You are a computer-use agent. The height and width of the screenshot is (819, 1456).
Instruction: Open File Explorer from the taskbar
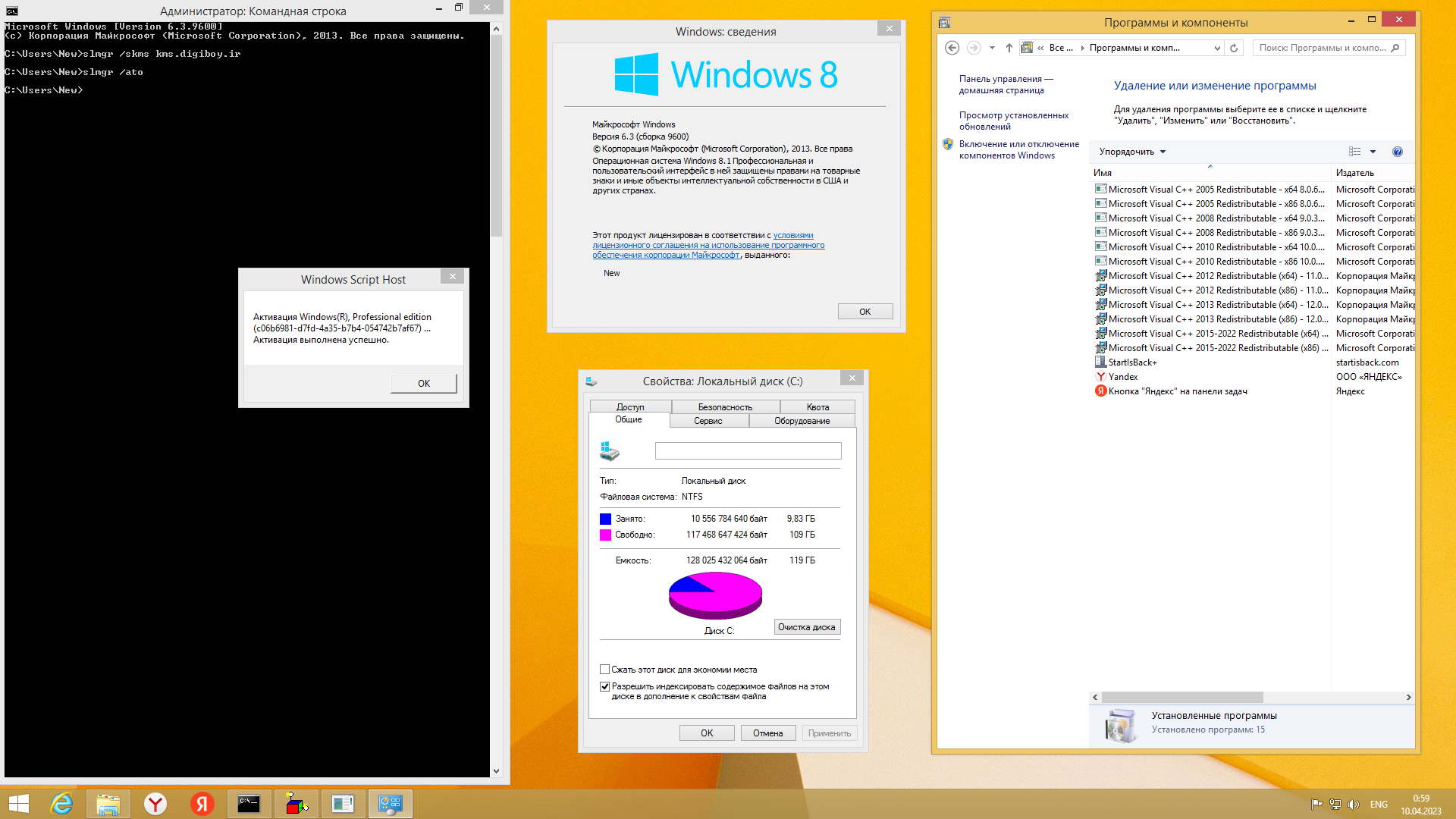[x=108, y=804]
